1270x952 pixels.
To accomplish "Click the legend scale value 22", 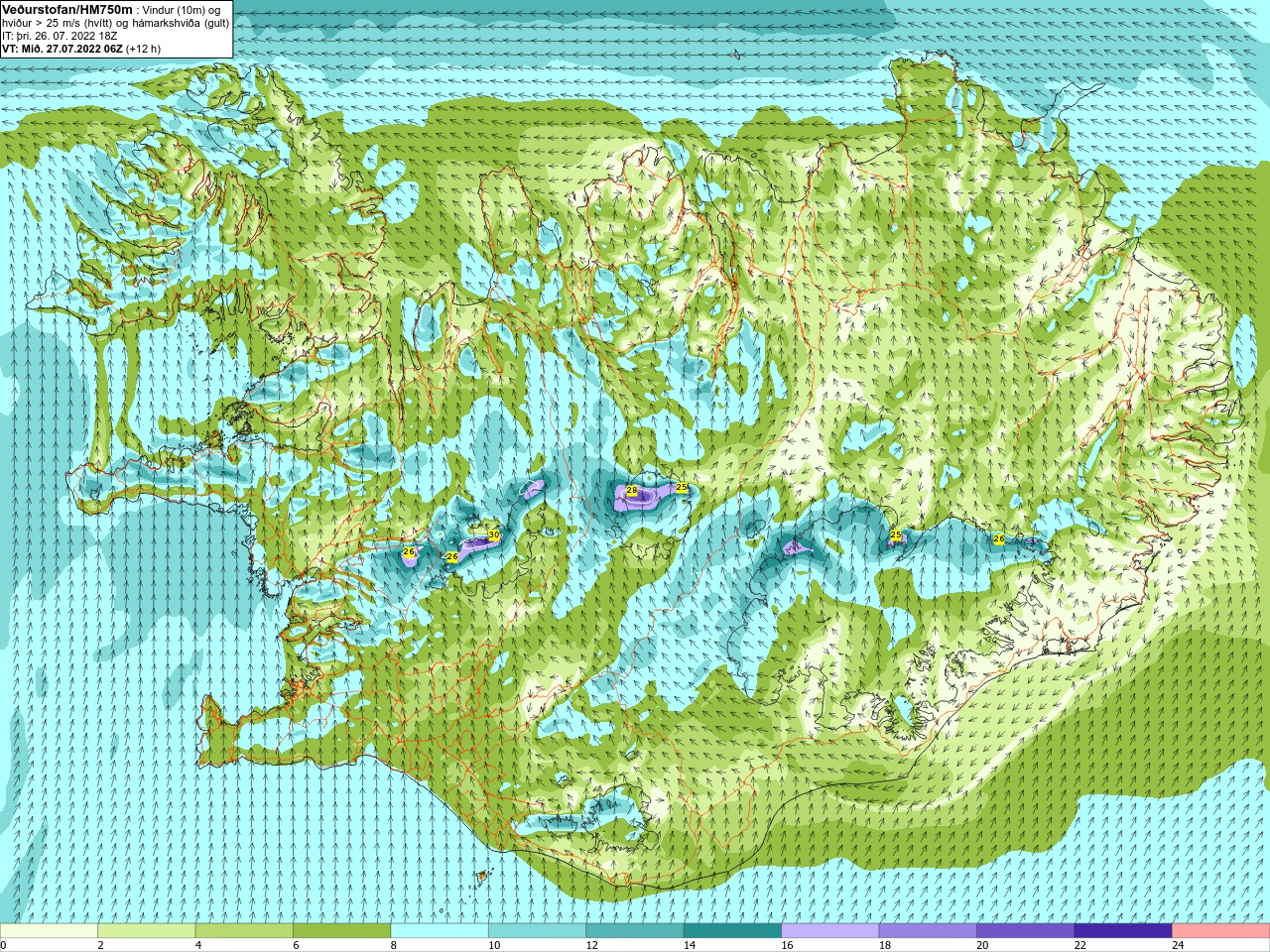I will pos(1080,946).
